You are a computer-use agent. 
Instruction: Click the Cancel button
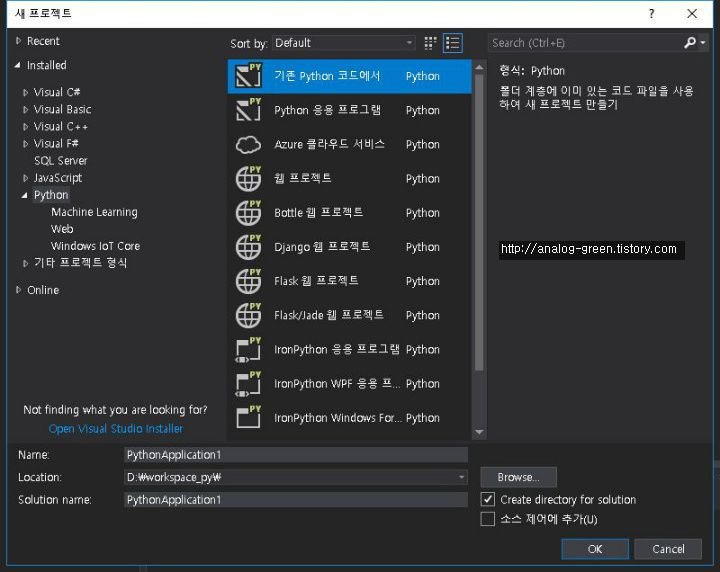pos(668,549)
